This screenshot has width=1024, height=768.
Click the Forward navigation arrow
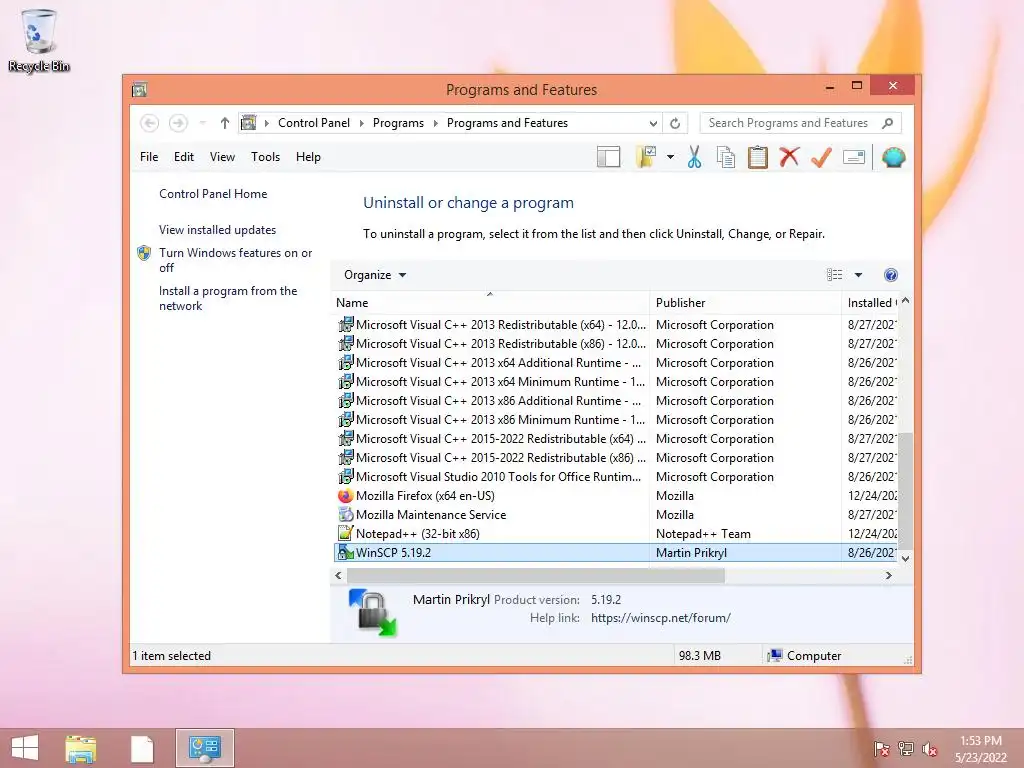click(178, 123)
